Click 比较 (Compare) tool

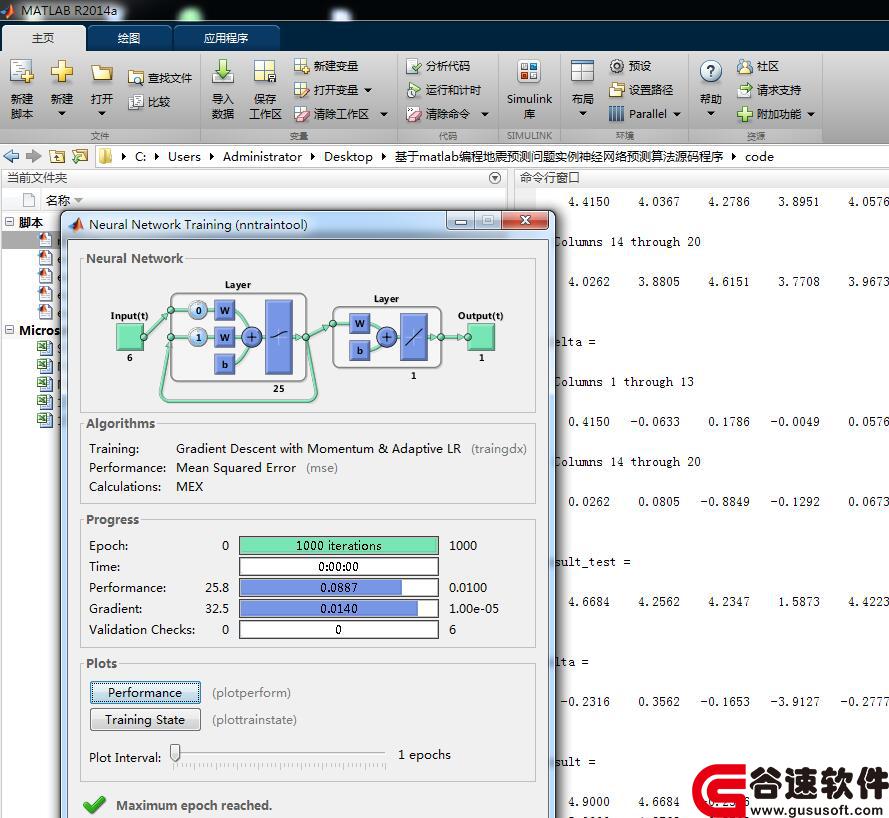pyautogui.click(x=150, y=102)
